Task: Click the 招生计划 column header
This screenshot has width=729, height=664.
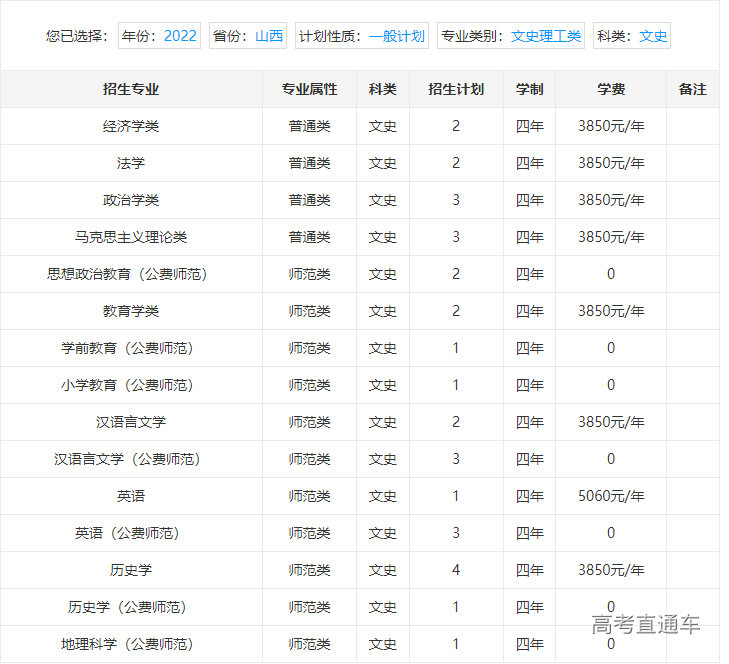Action: (x=456, y=89)
